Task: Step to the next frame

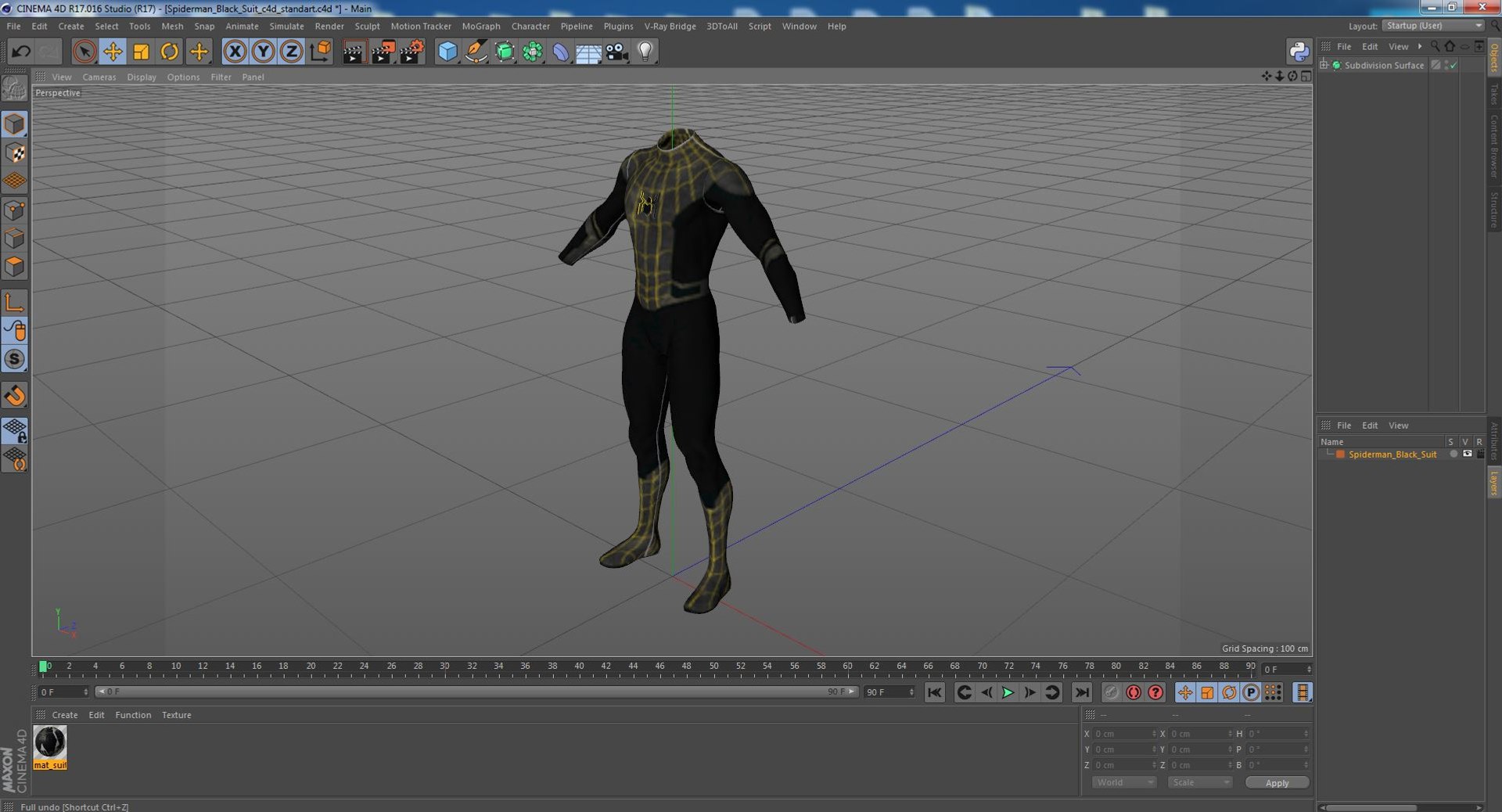Action: (x=1029, y=692)
